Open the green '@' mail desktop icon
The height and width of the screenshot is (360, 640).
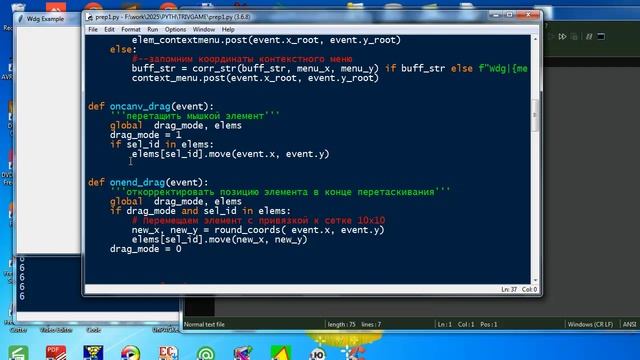(x=205, y=353)
